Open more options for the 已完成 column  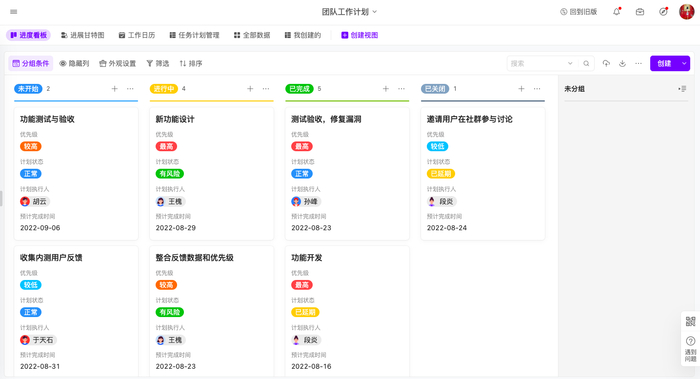(401, 89)
